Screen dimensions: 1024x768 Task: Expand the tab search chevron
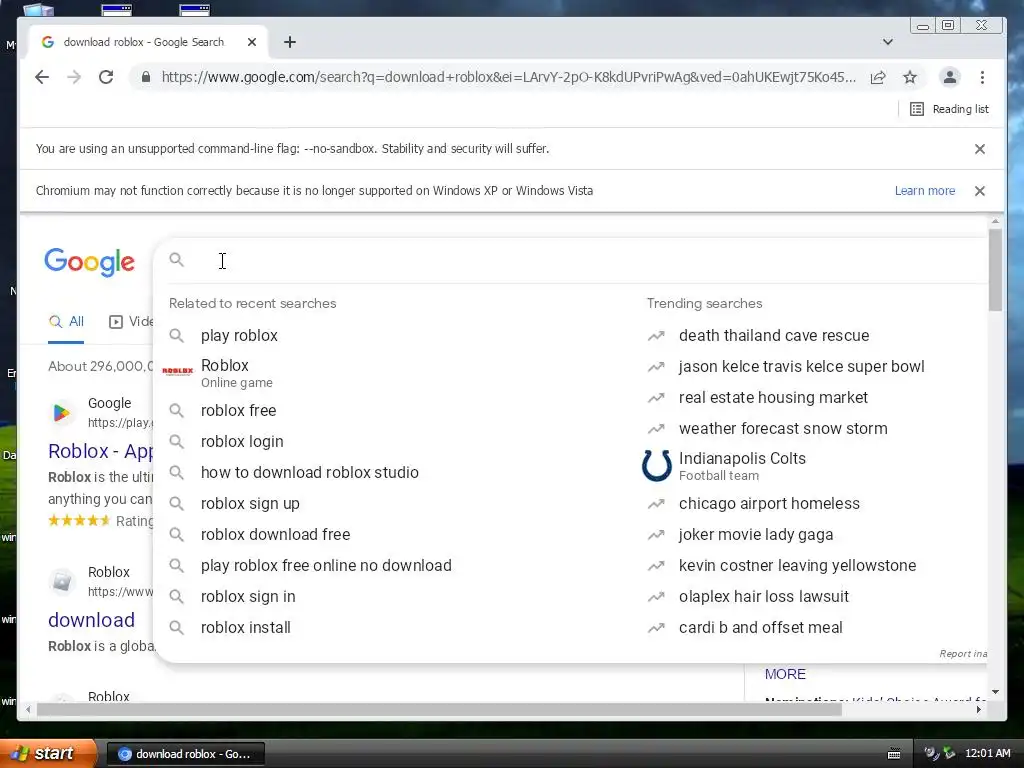click(888, 42)
